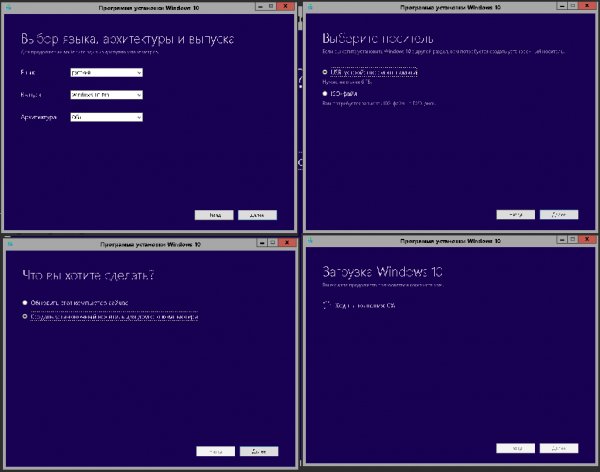Open the Архитектура dropdown in language selection window
Image resolution: width=600 pixels, height=472 pixels.
(106, 117)
